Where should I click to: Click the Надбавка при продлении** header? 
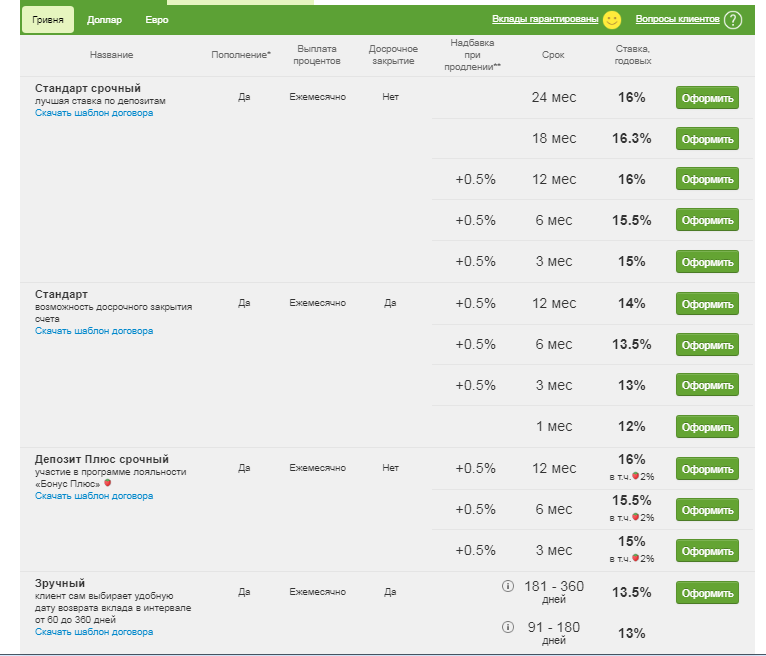pyautogui.click(x=472, y=55)
